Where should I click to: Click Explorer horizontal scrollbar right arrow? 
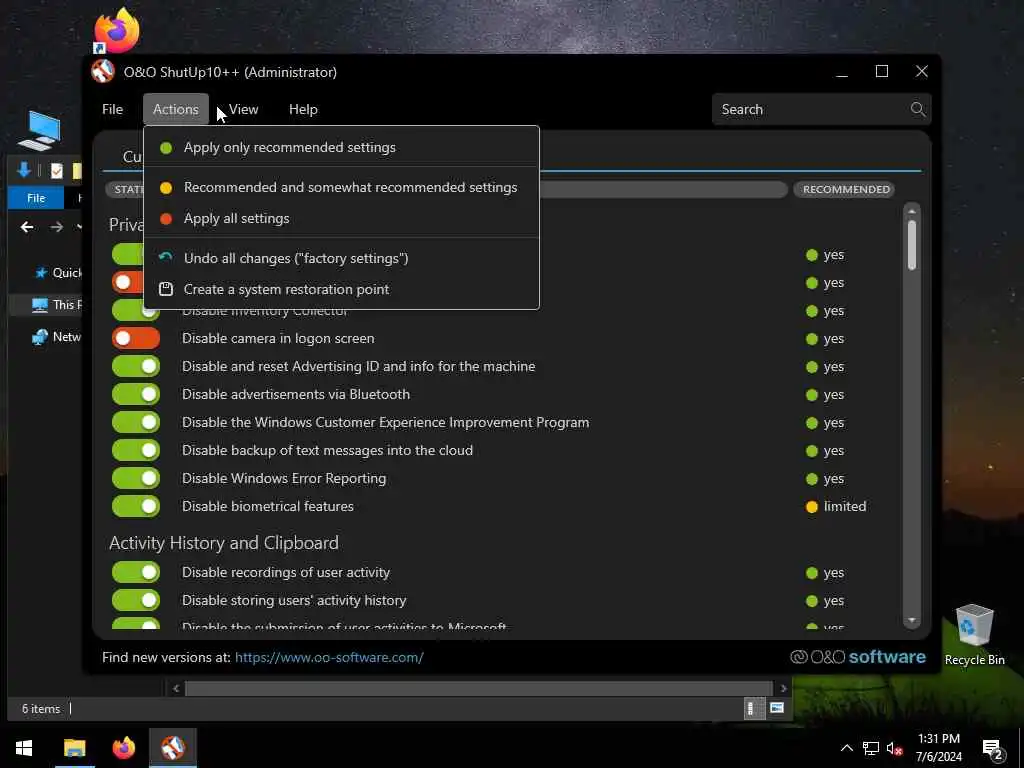tap(783, 688)
